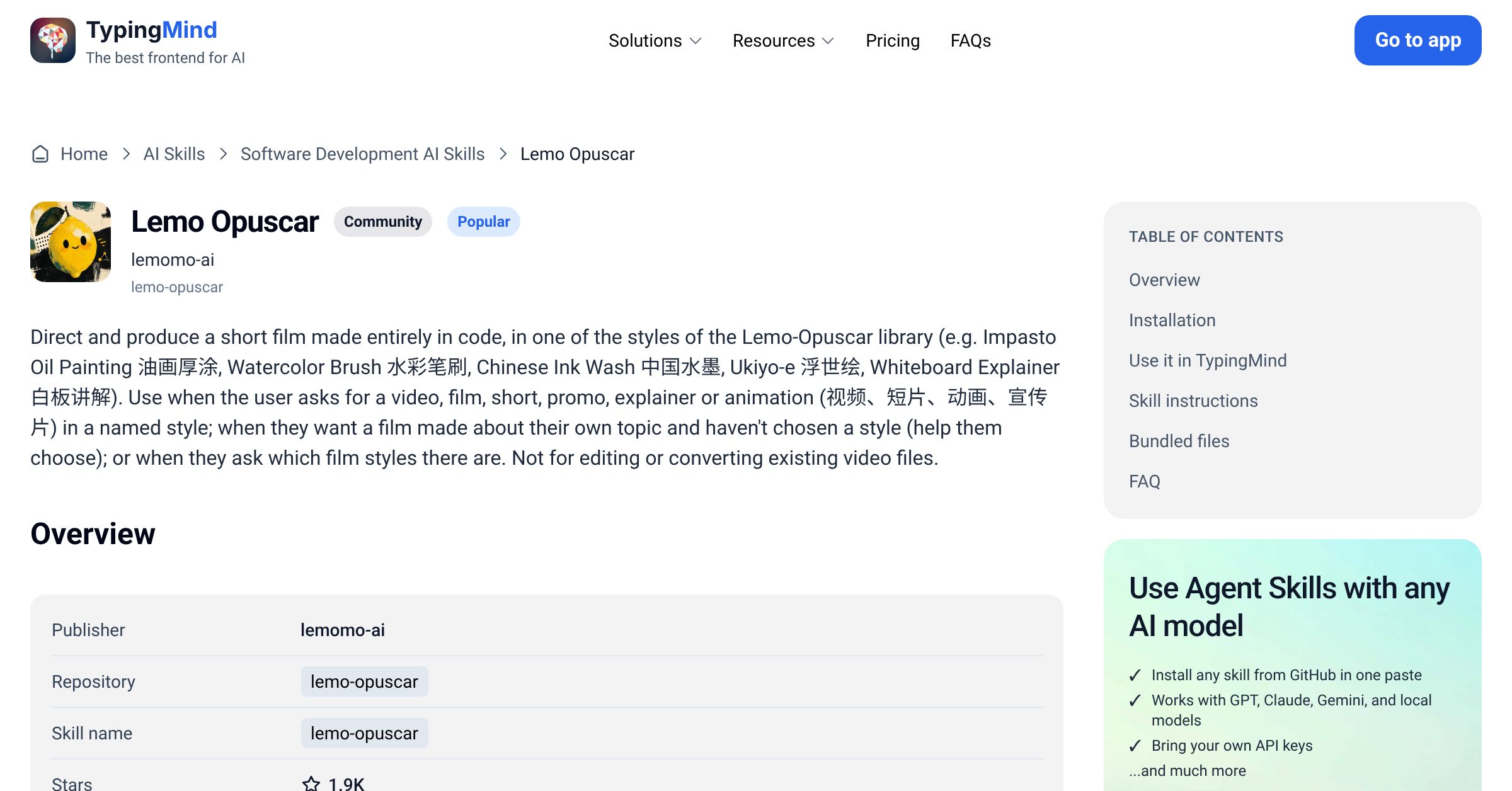Click the TypingMind brain logo icon
This screenshot has height=791, width=1512.
tap(53, 40)
